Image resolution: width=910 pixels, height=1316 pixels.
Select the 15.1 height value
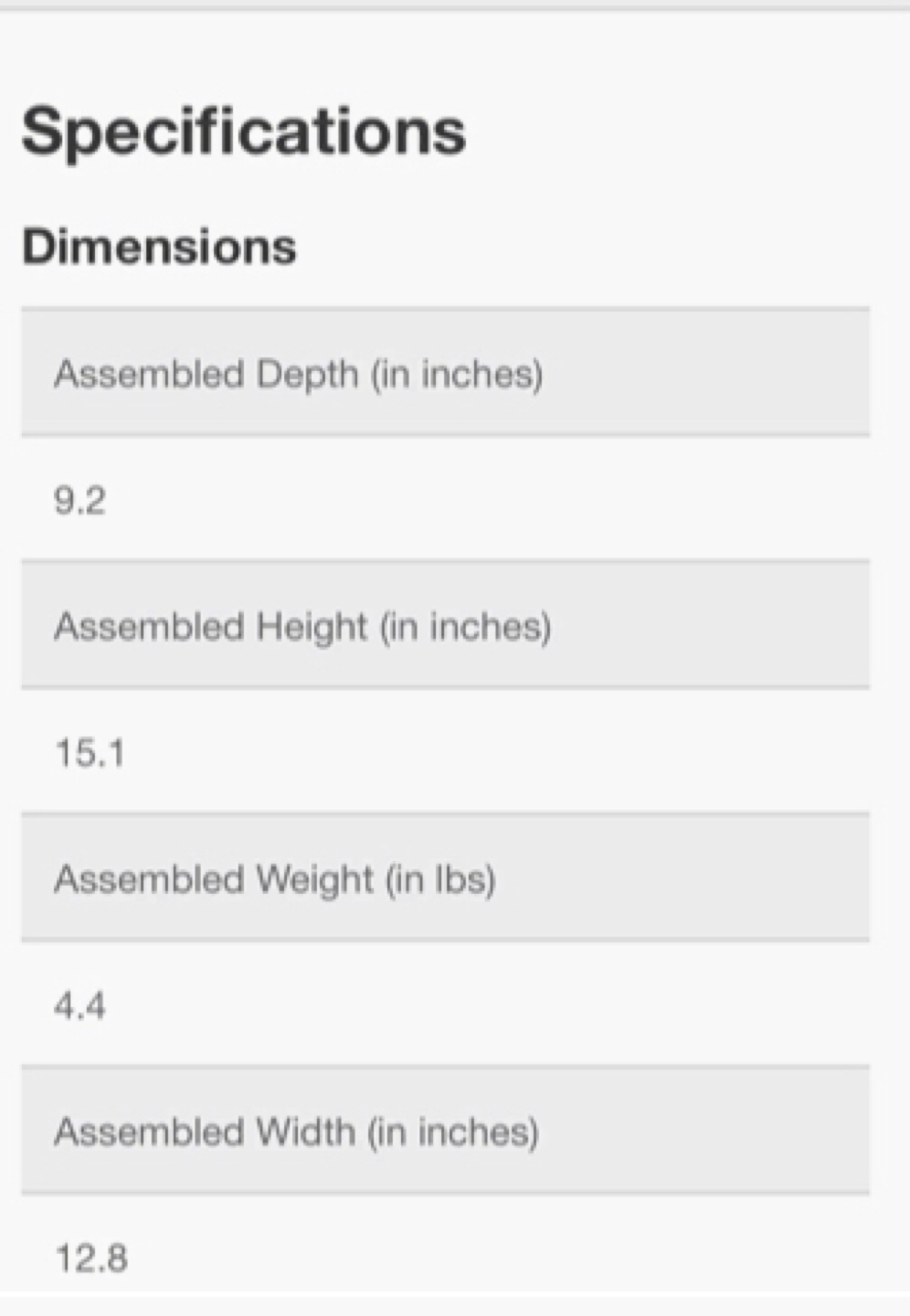(90, 753)
